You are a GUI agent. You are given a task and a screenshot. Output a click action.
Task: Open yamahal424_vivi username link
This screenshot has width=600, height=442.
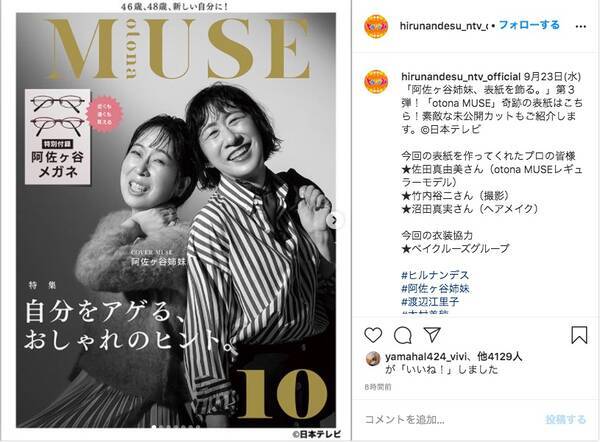[425, 357]
